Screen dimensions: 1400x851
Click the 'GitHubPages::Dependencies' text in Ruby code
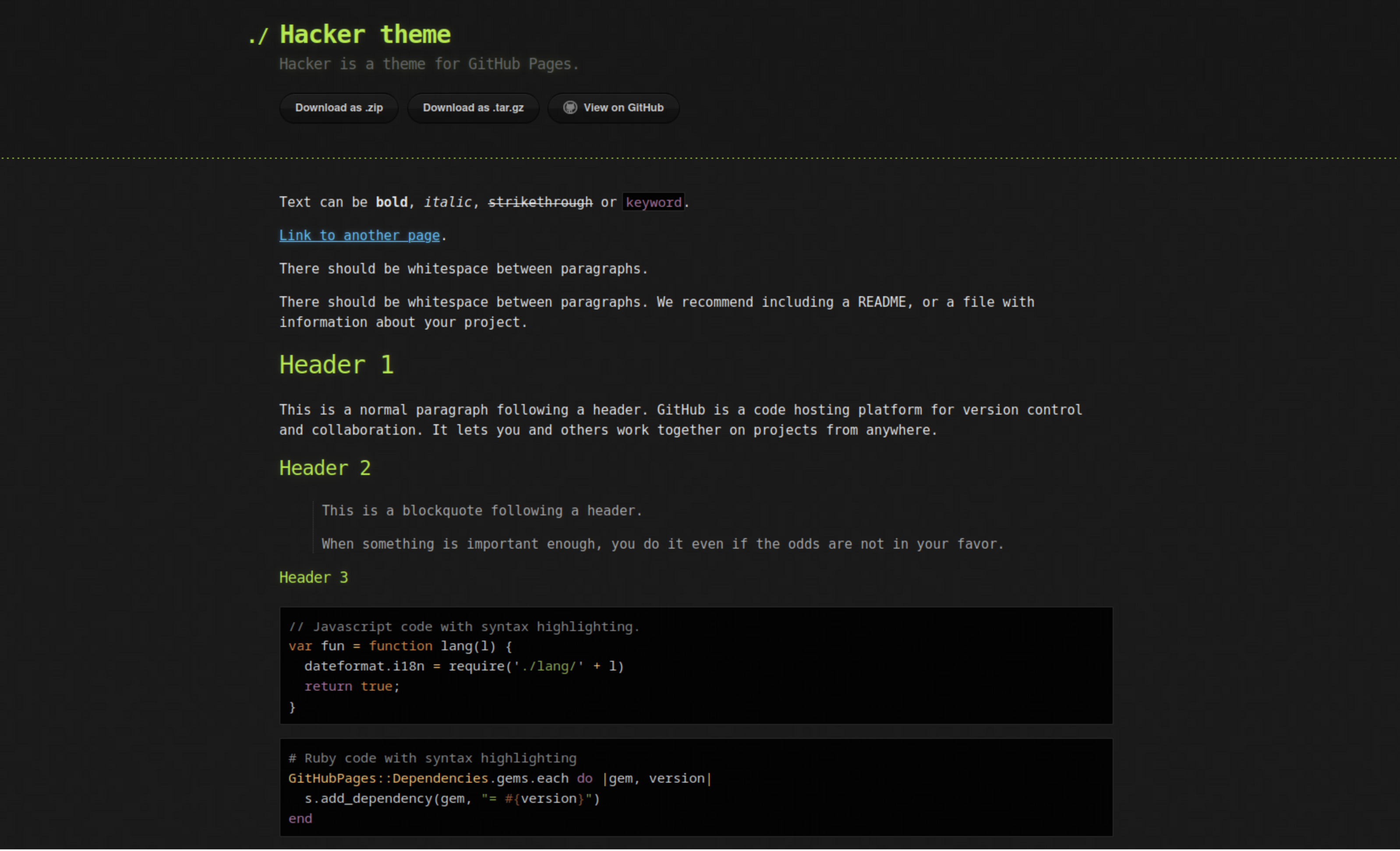[389, 778]
